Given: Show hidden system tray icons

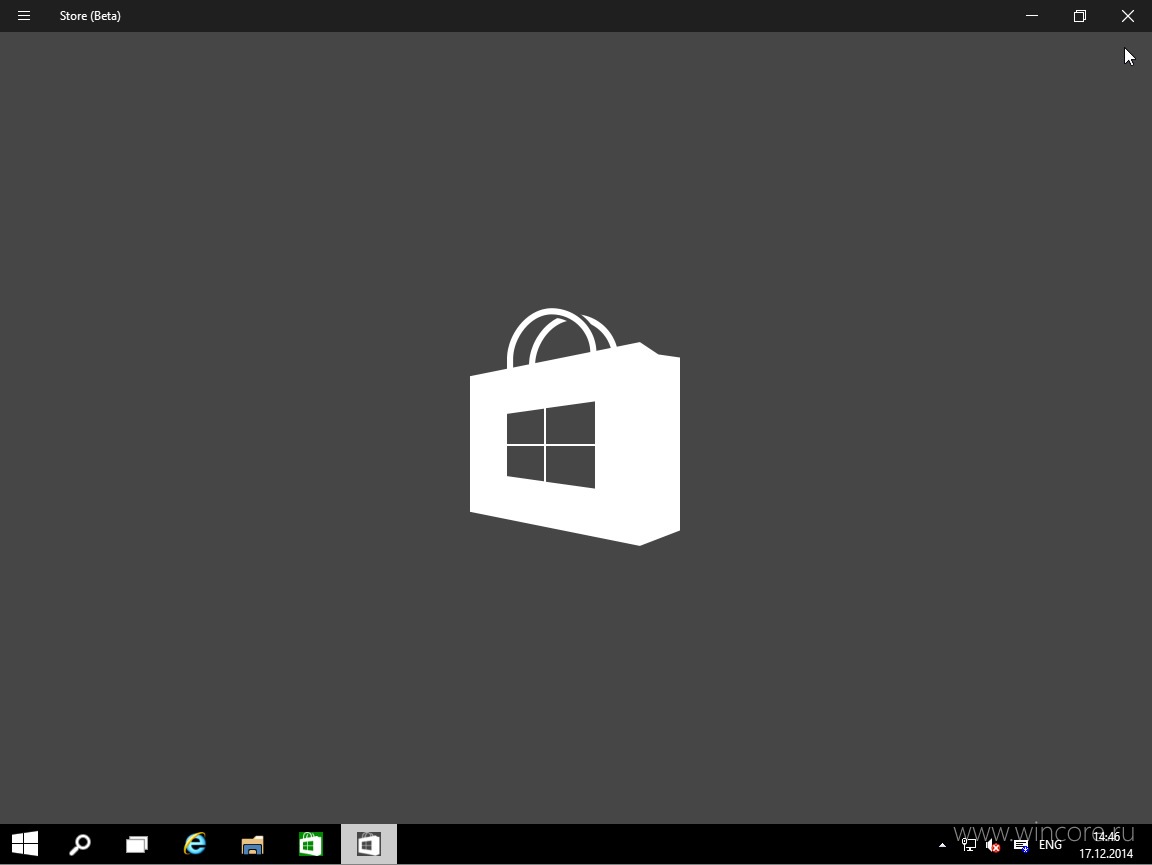Looking at the screenshot, I should [943, 845].
